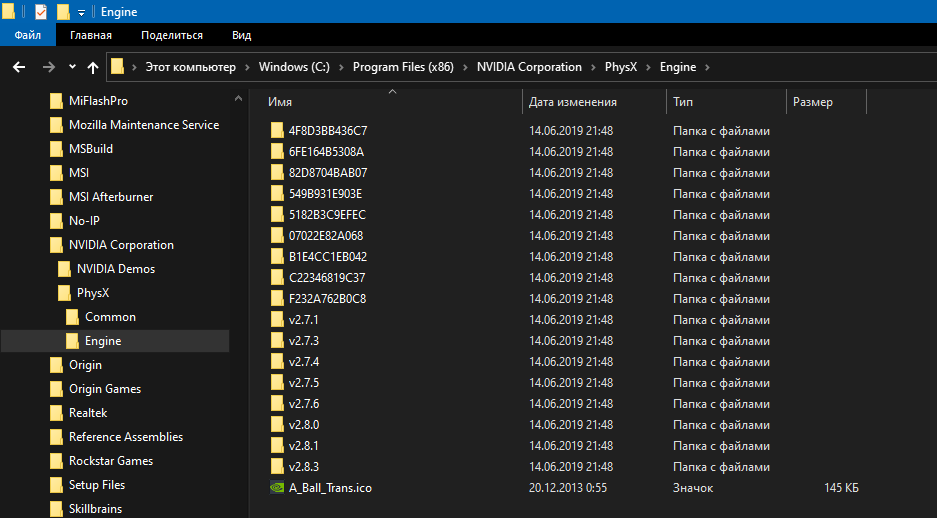This screenshot has height=518, width=937.
Task: Select the file name A_Ball_Trans.ico
Action: tap(330, 488)
